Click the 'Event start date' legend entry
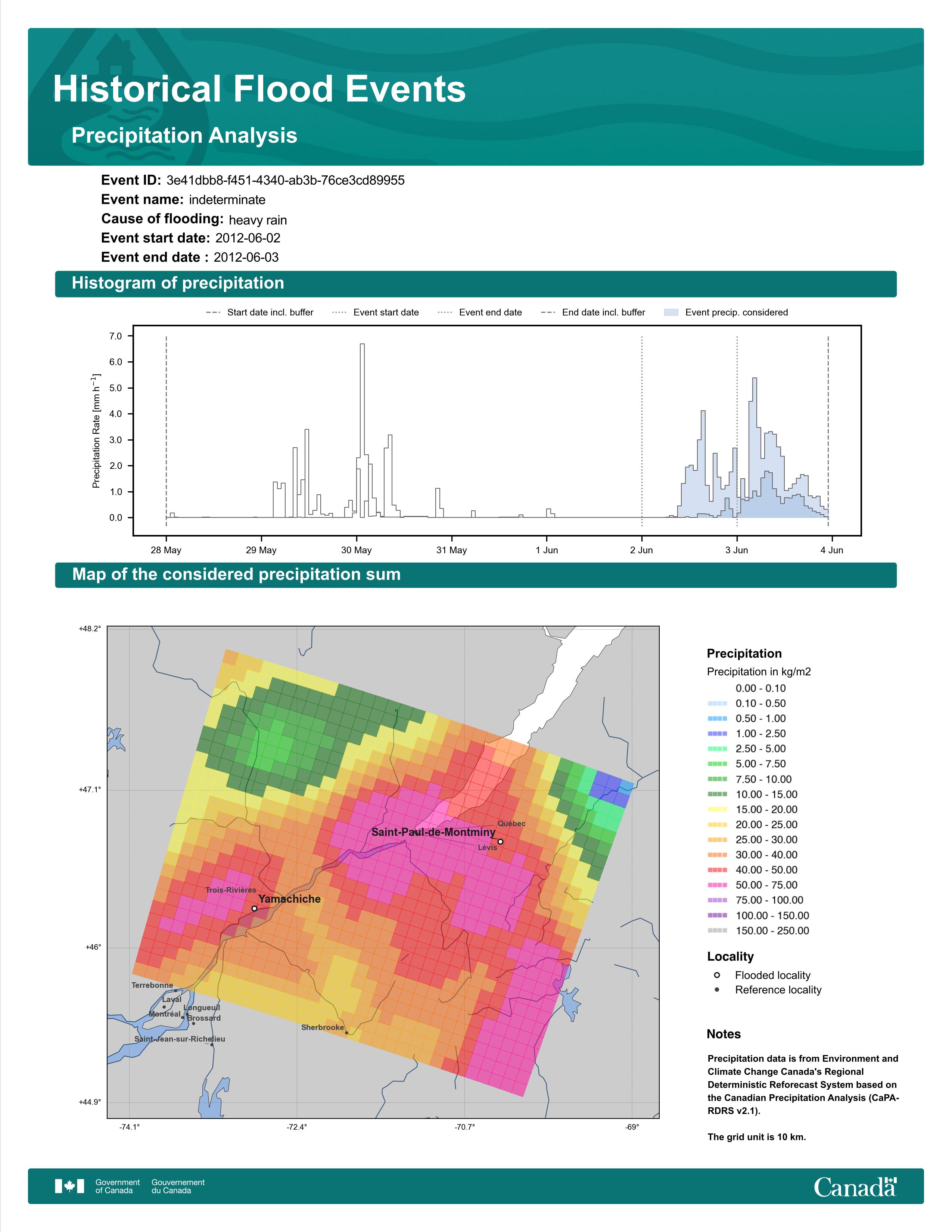This screenshot has width=952, height=1232. (376, 312)
